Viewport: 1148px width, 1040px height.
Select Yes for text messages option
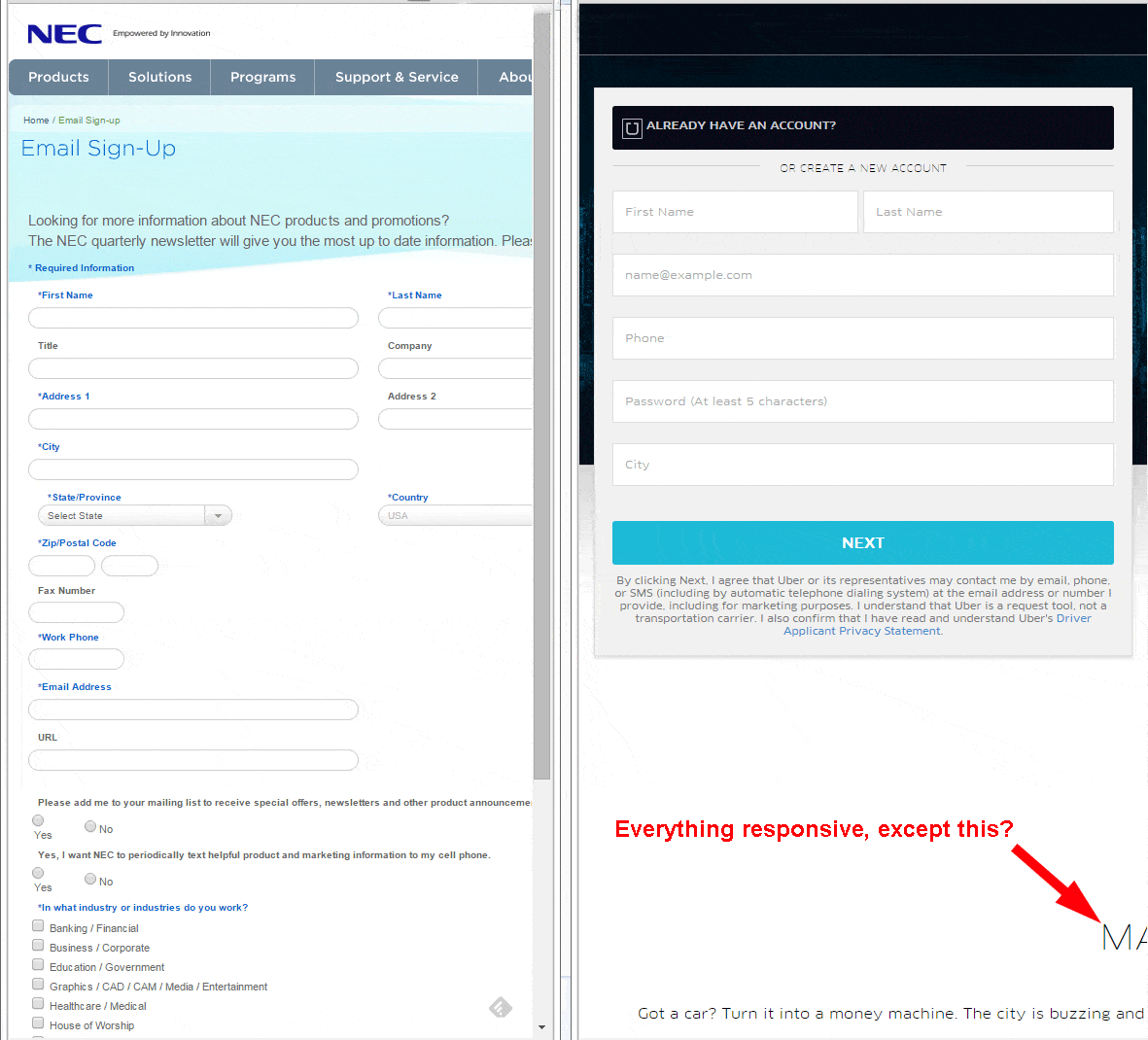38,873
